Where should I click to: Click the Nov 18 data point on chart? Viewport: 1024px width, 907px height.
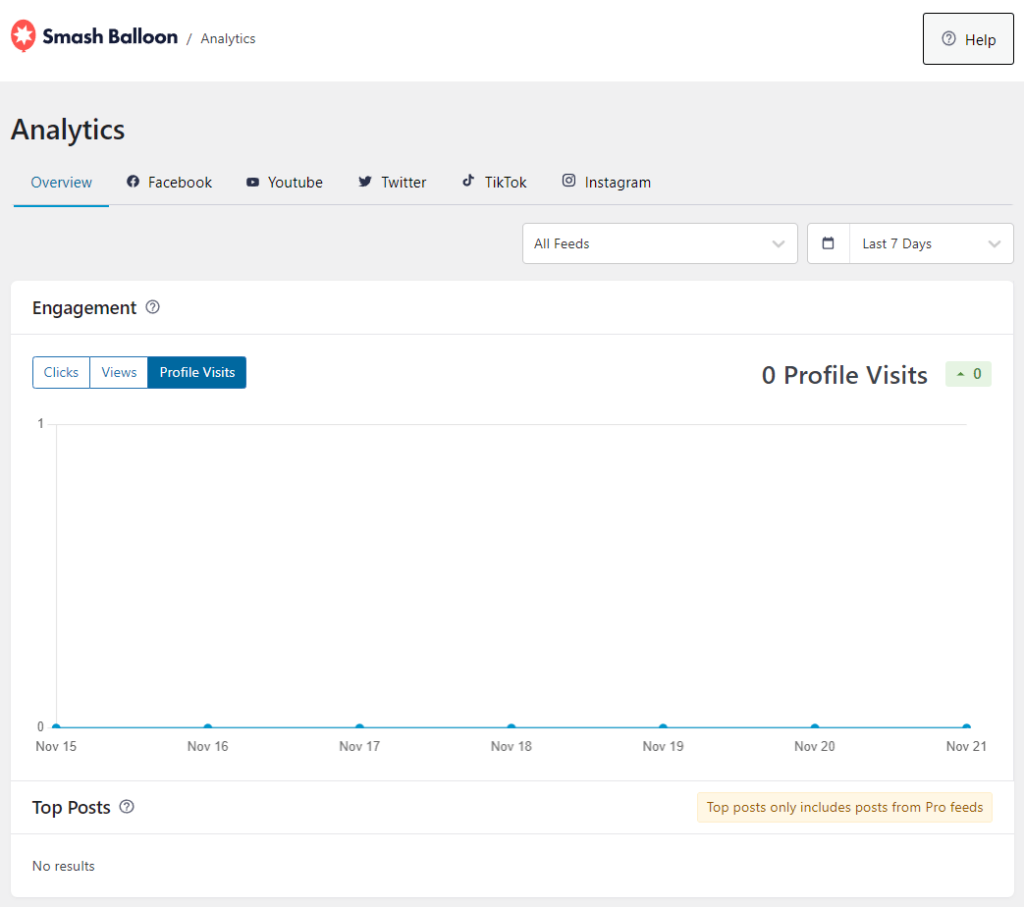(x=511, y=728)
